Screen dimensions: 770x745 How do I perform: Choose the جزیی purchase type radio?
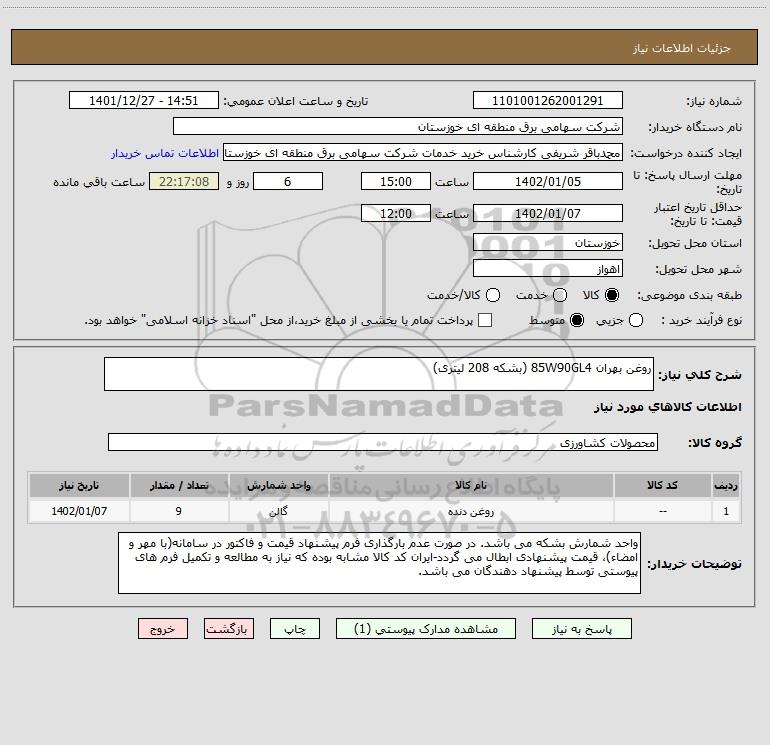(635, 320)
